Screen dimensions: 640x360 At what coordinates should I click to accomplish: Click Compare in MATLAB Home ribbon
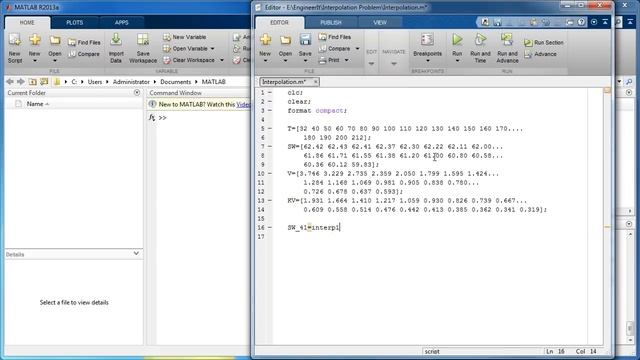coord(84,54)
